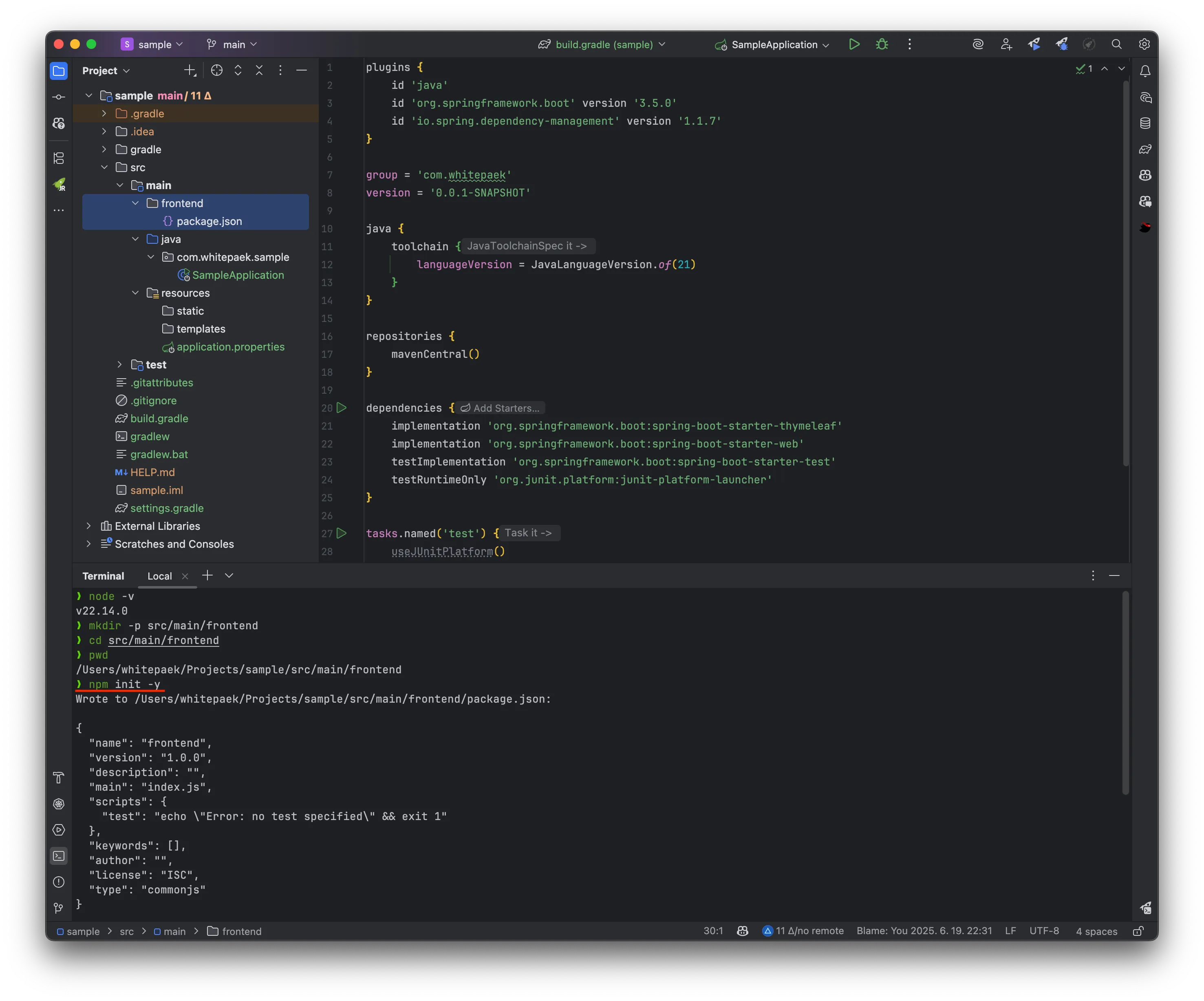Open the main branch dropdown

tap(232, 44)
